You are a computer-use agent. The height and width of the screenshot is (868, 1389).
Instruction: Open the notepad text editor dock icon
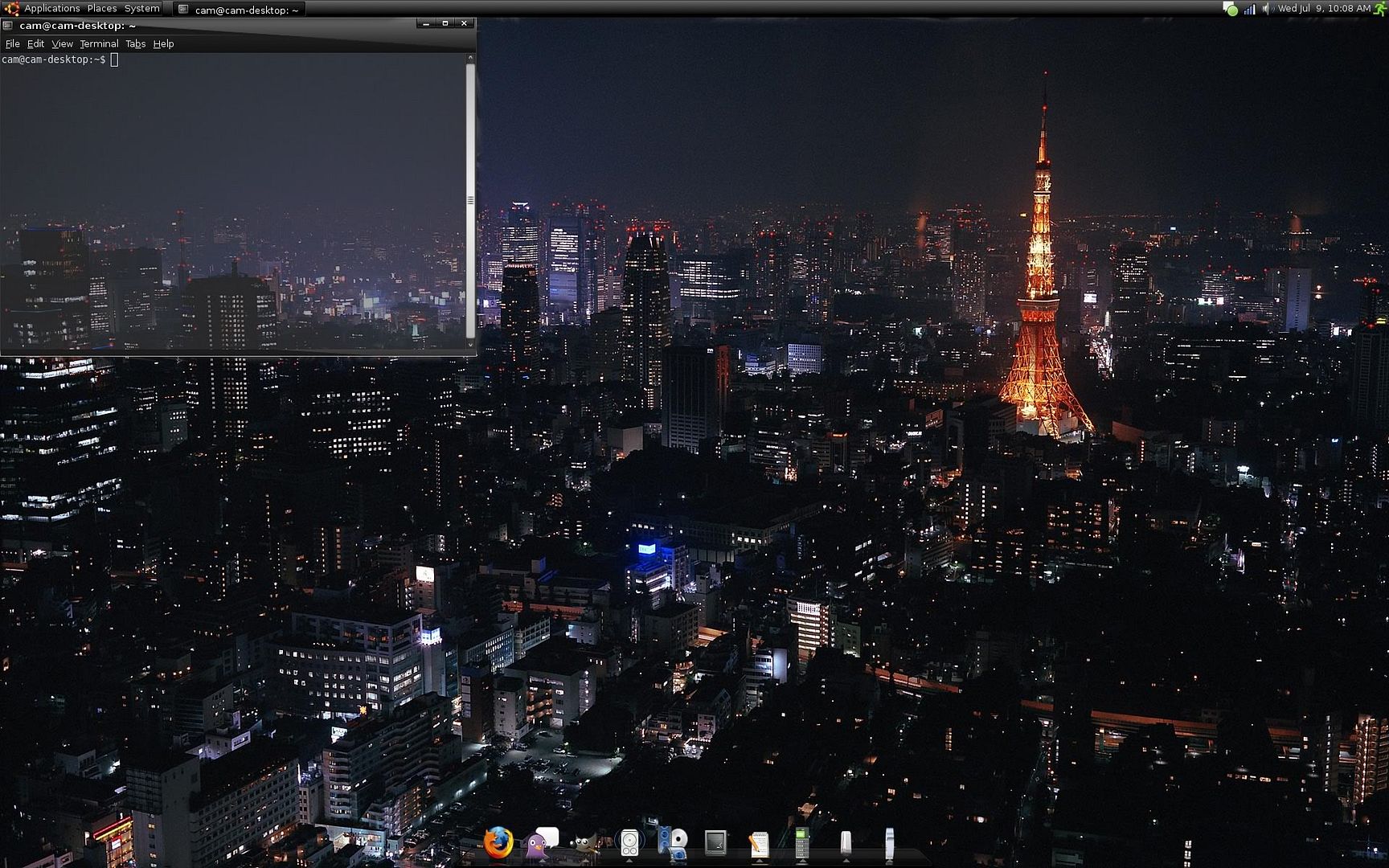(x=758, y=844)
